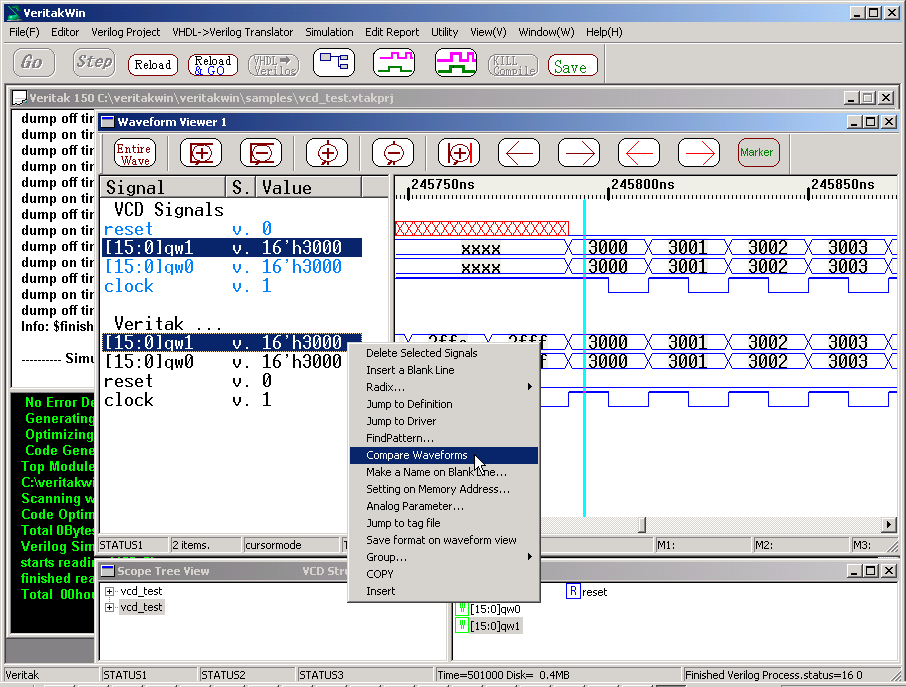Viewport: 906px width, 687px height.
Task: Click the W icon beside [15:0]qw1
Action: (x=462, y=625)
